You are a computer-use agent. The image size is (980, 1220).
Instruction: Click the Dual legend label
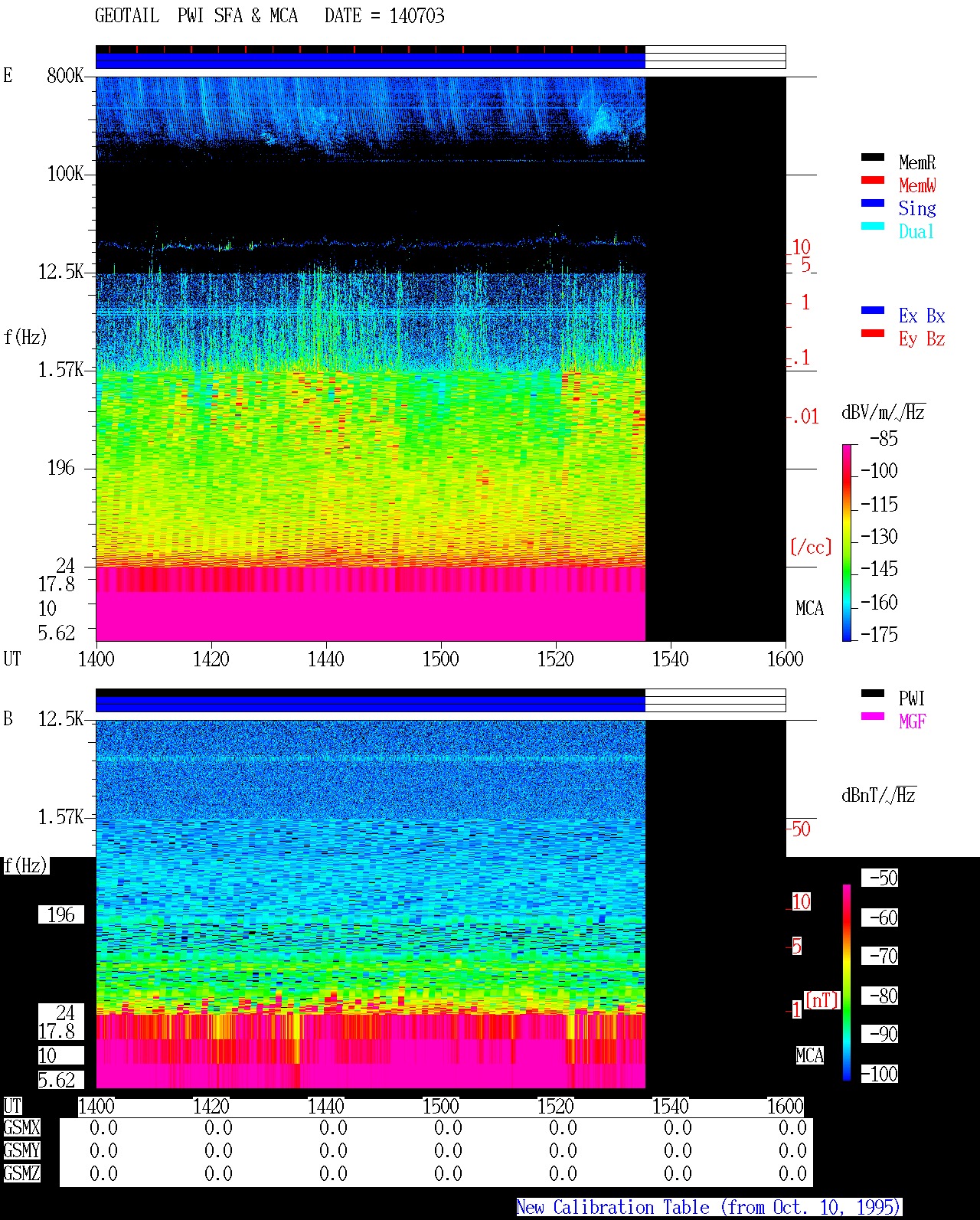[x=916, y=231]
